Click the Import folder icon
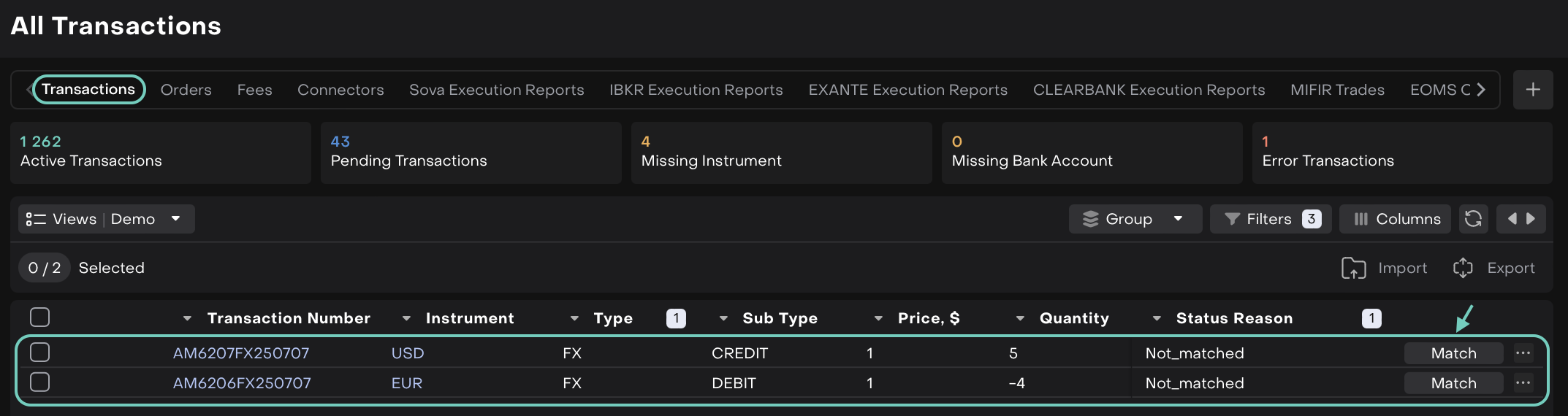The height and width of the screenshot is (416, 1568). [1353, 268]
